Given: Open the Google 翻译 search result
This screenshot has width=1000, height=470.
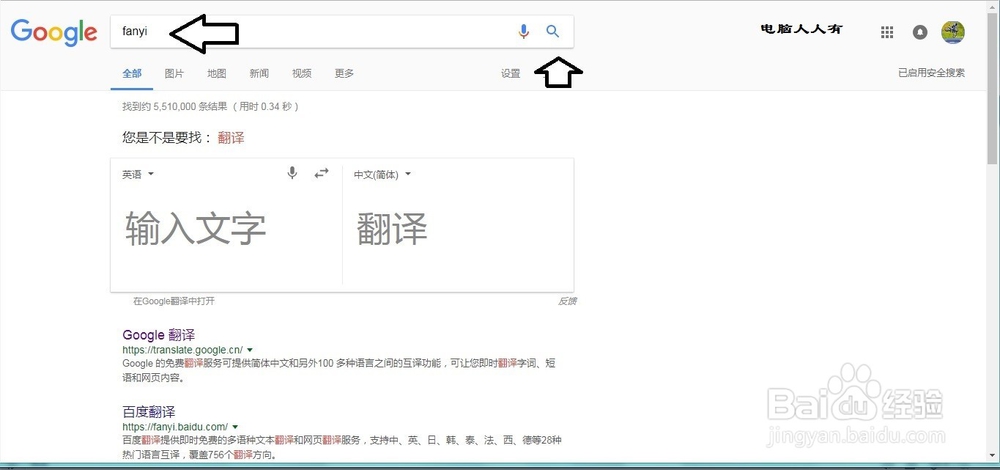Looking at the screenshot, I should click(159, 335).
